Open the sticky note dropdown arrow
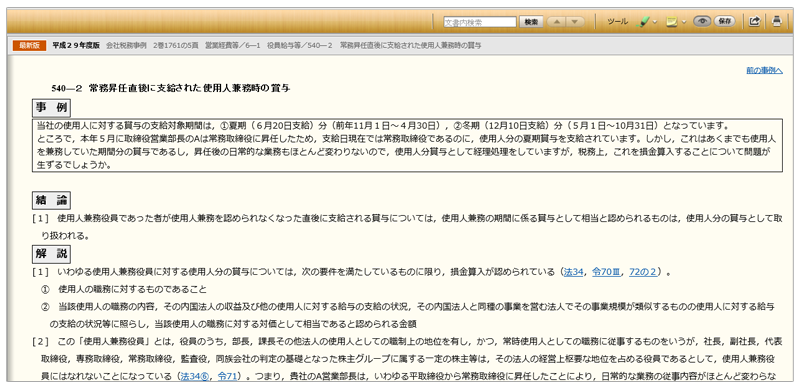Image resolution: width=800 pixels, height=390 pixels. click(684, 22)
